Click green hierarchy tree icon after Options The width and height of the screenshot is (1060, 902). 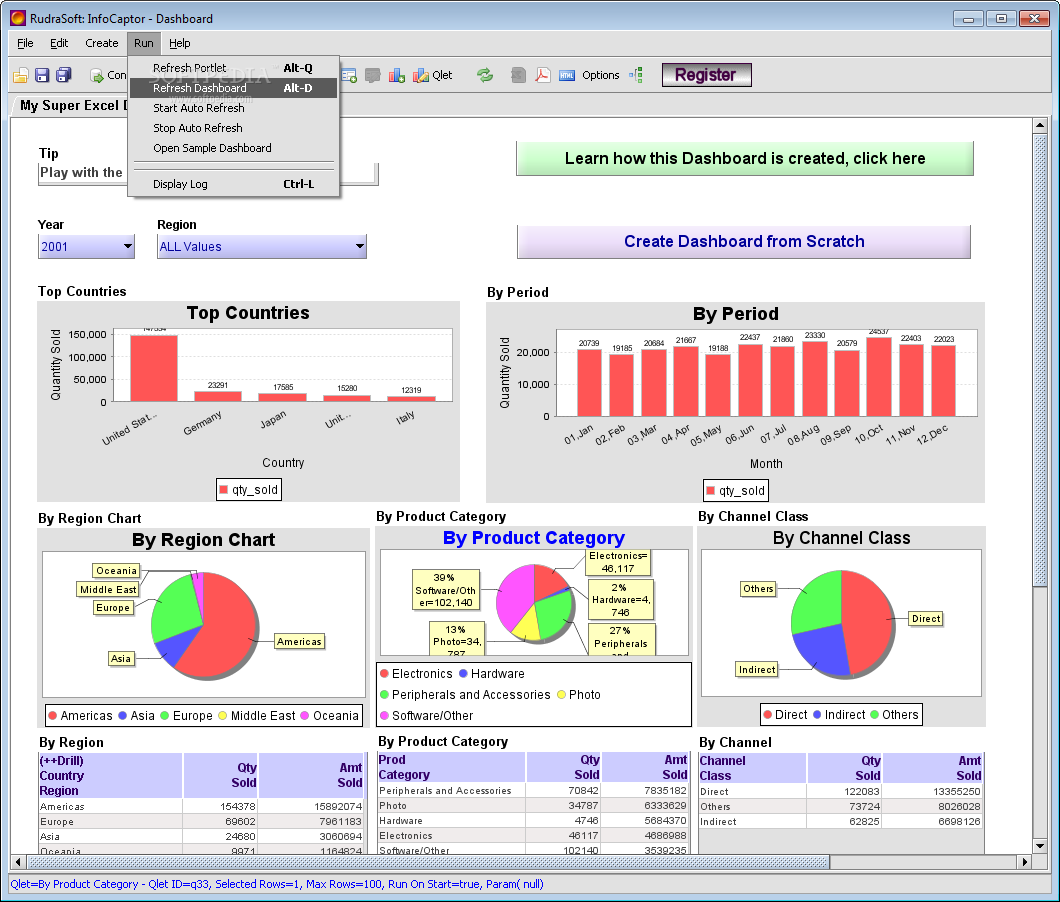[636, 75]
